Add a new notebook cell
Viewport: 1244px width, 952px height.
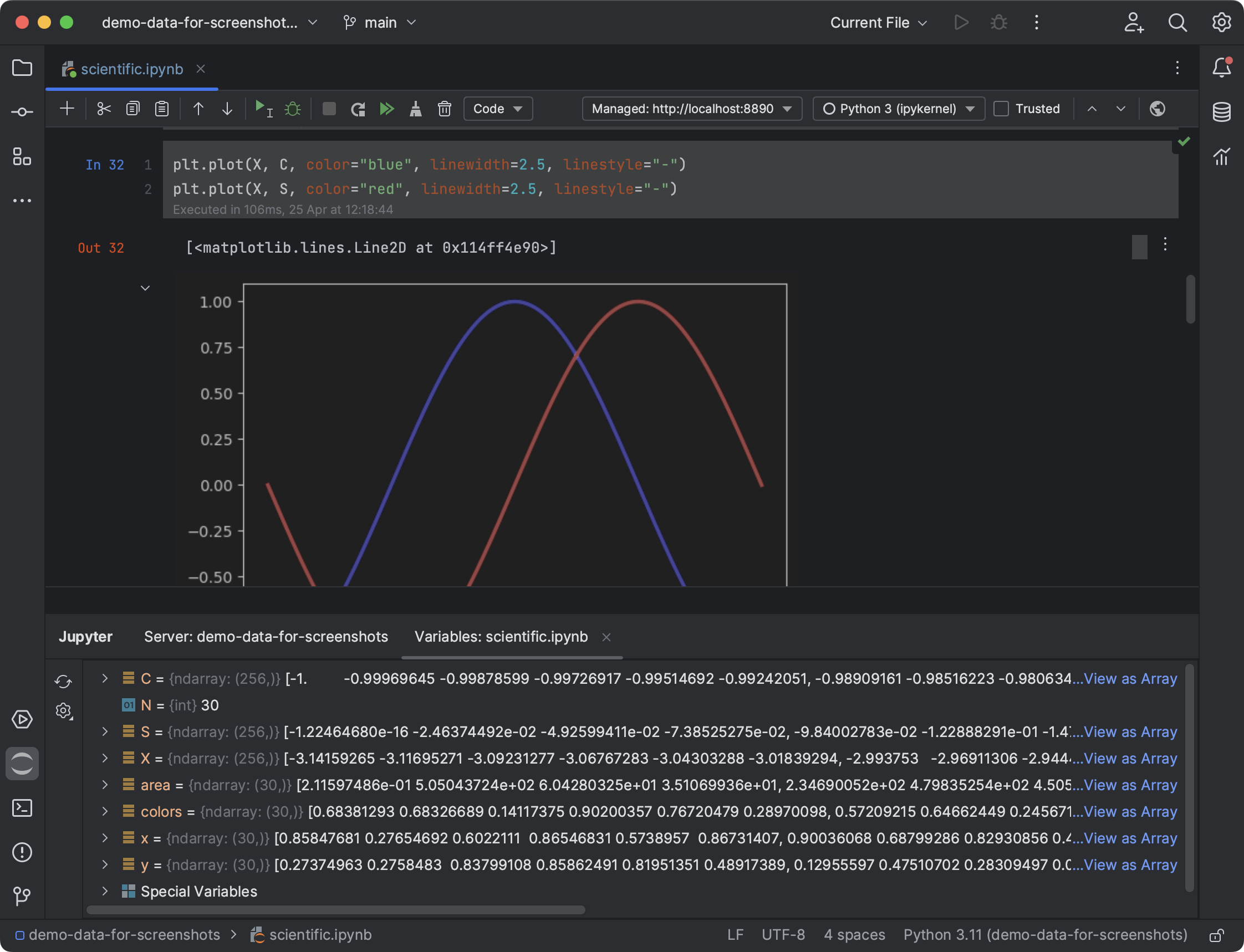67,108
